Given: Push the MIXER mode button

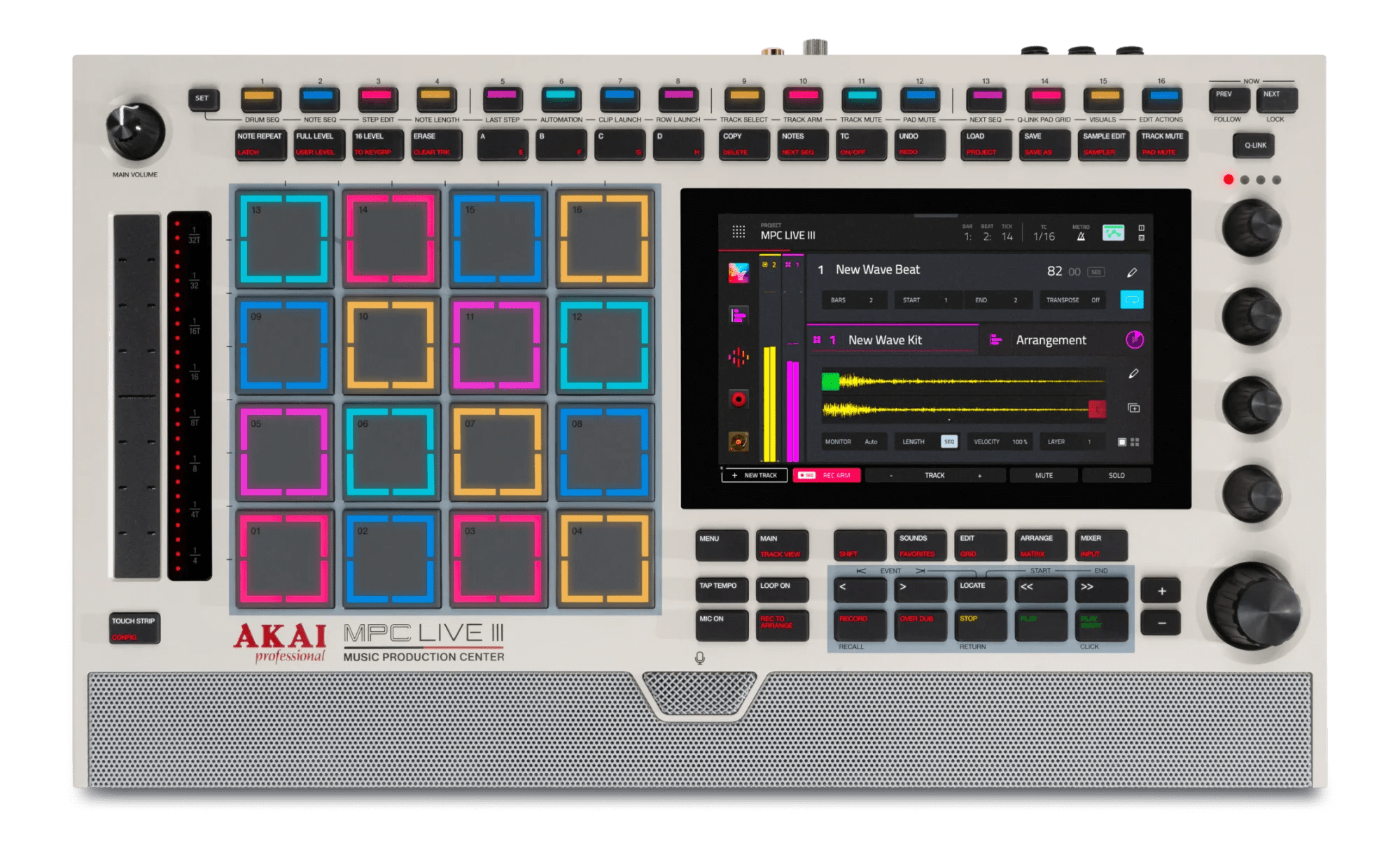Looking at the screenshot, I should click(x=1102, y=545).
